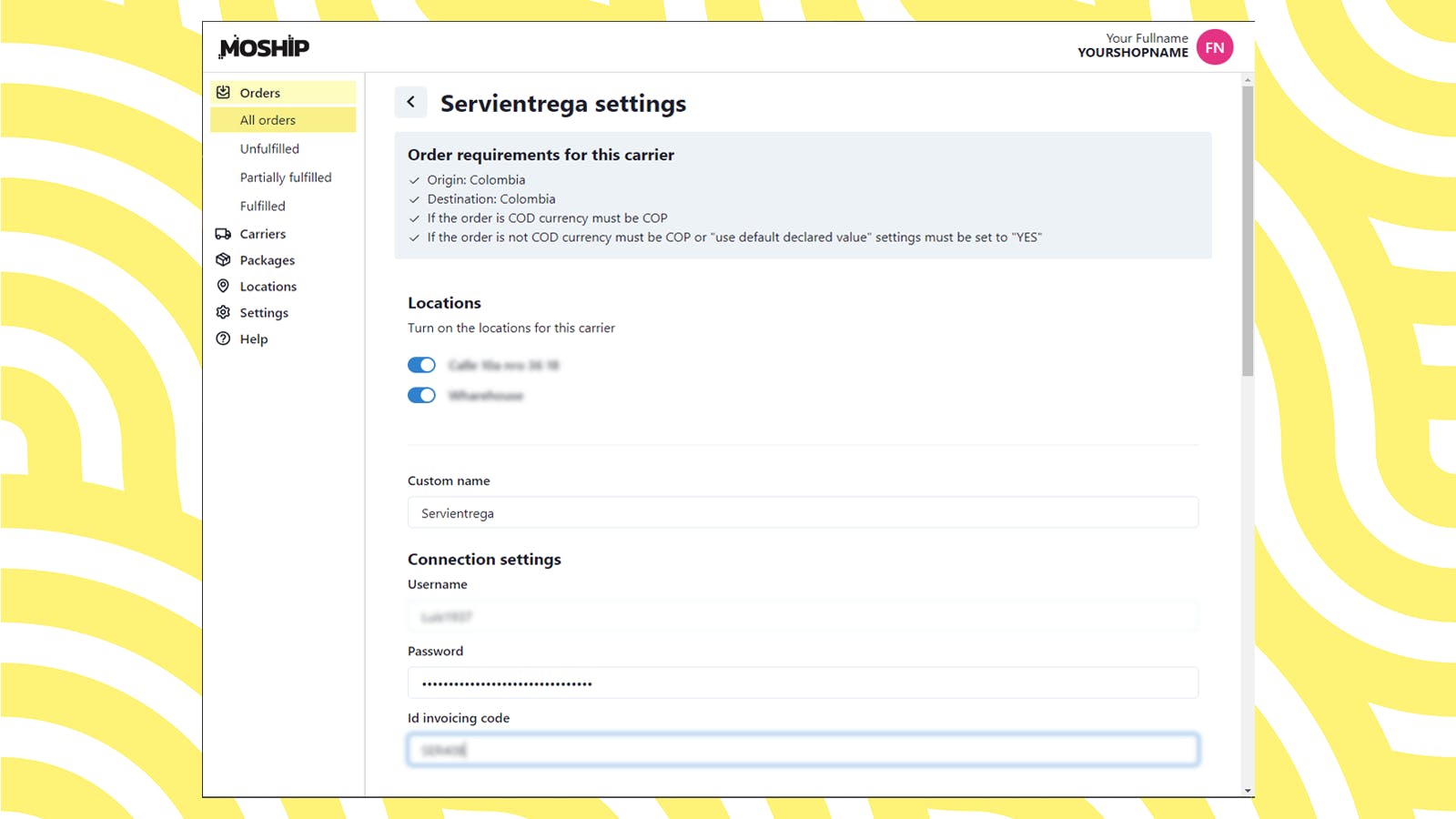
Task: Click YOURSHOPNAME account label
Action: coord(1133,53)
